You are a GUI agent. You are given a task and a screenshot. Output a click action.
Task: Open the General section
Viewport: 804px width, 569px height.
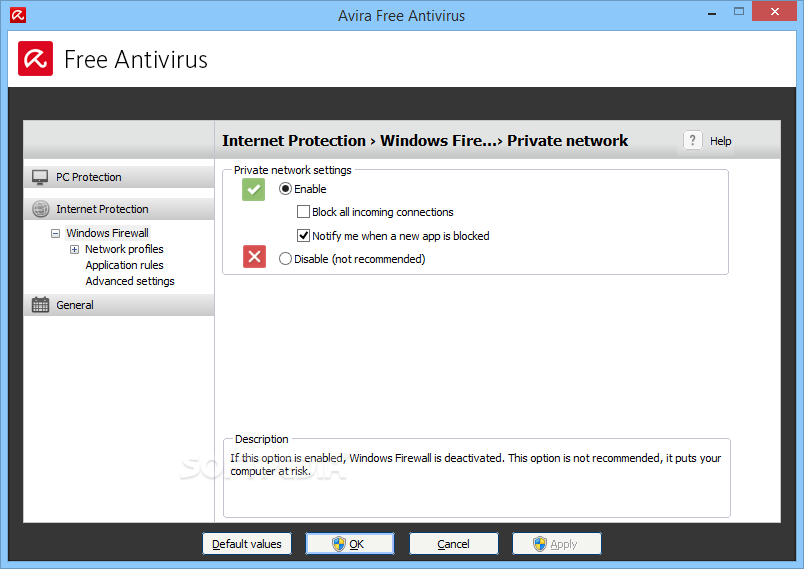tap(75, 305)
